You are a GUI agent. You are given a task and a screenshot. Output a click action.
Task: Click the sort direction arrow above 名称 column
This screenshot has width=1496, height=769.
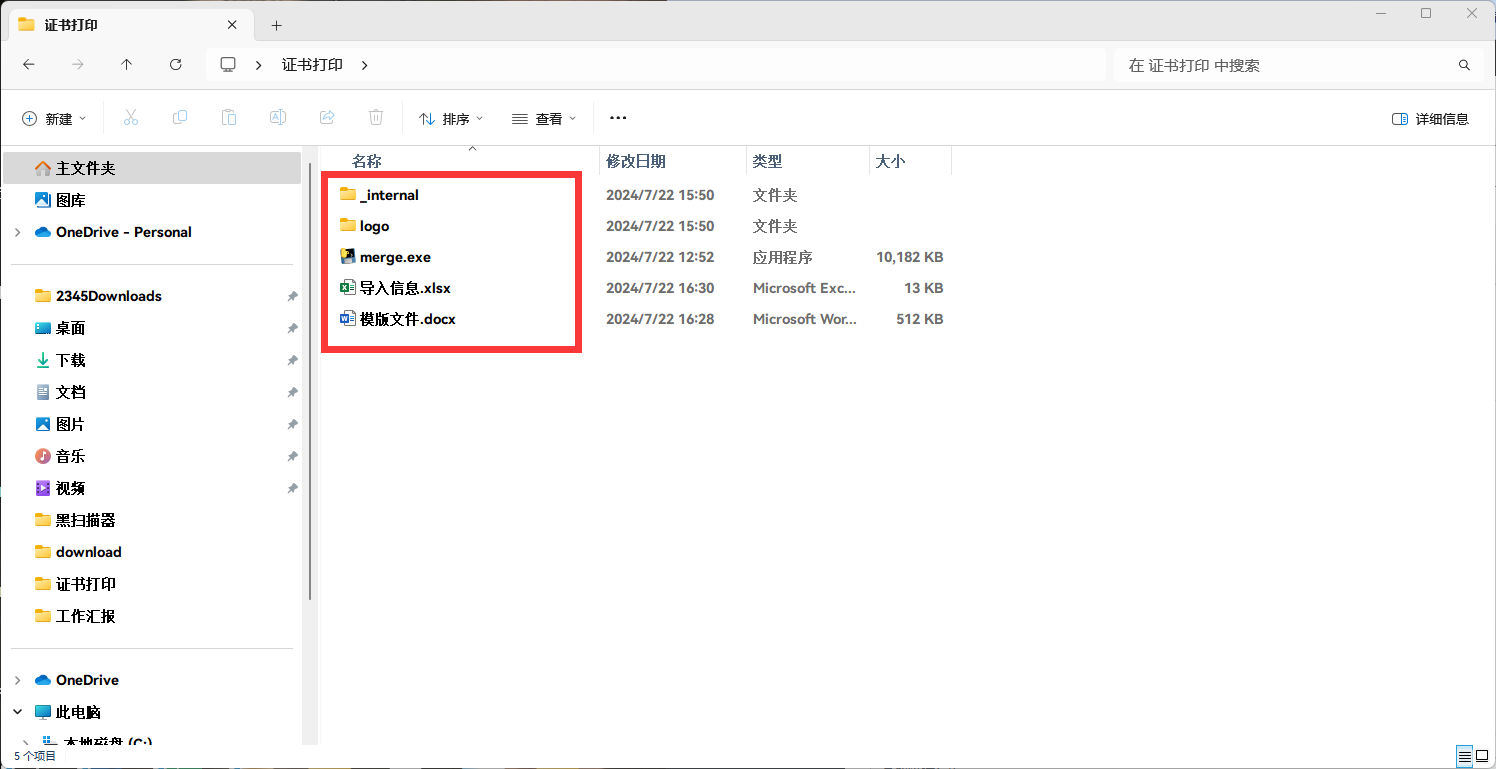point(472,147)
